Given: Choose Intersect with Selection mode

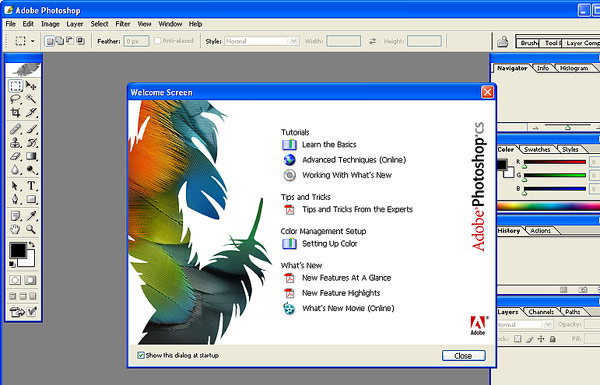Looking at the screenshot, I should point(80,41).
